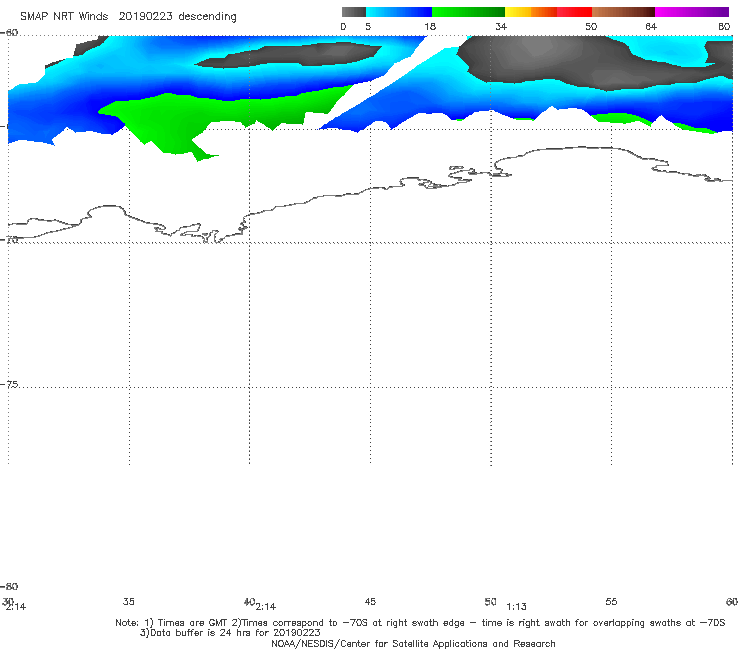Click the "NOAA/NESDIS/Center for Satellite Applications and Research" credit
Viewport: 740px width, 650px height.
click(x=413, y=644)
